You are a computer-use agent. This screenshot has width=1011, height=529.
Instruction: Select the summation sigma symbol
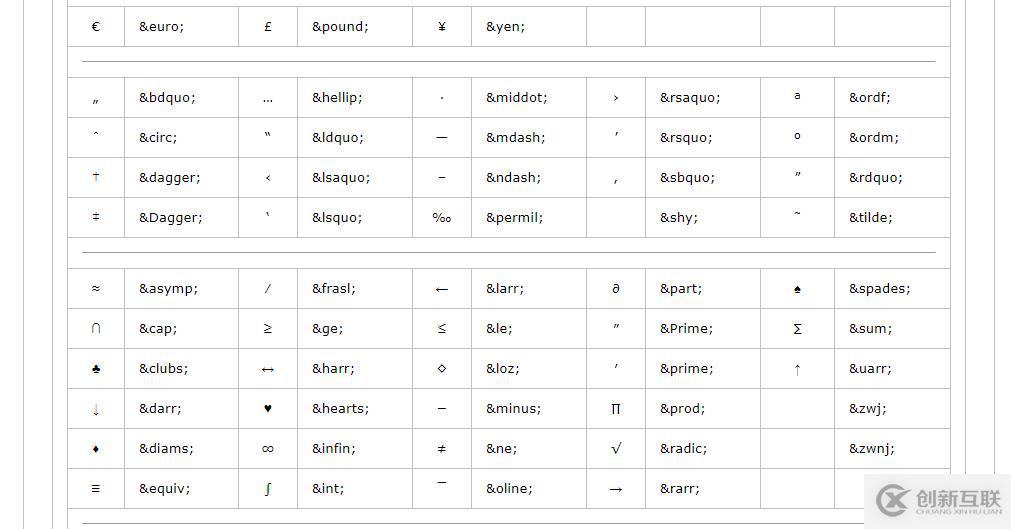[797, 329]
